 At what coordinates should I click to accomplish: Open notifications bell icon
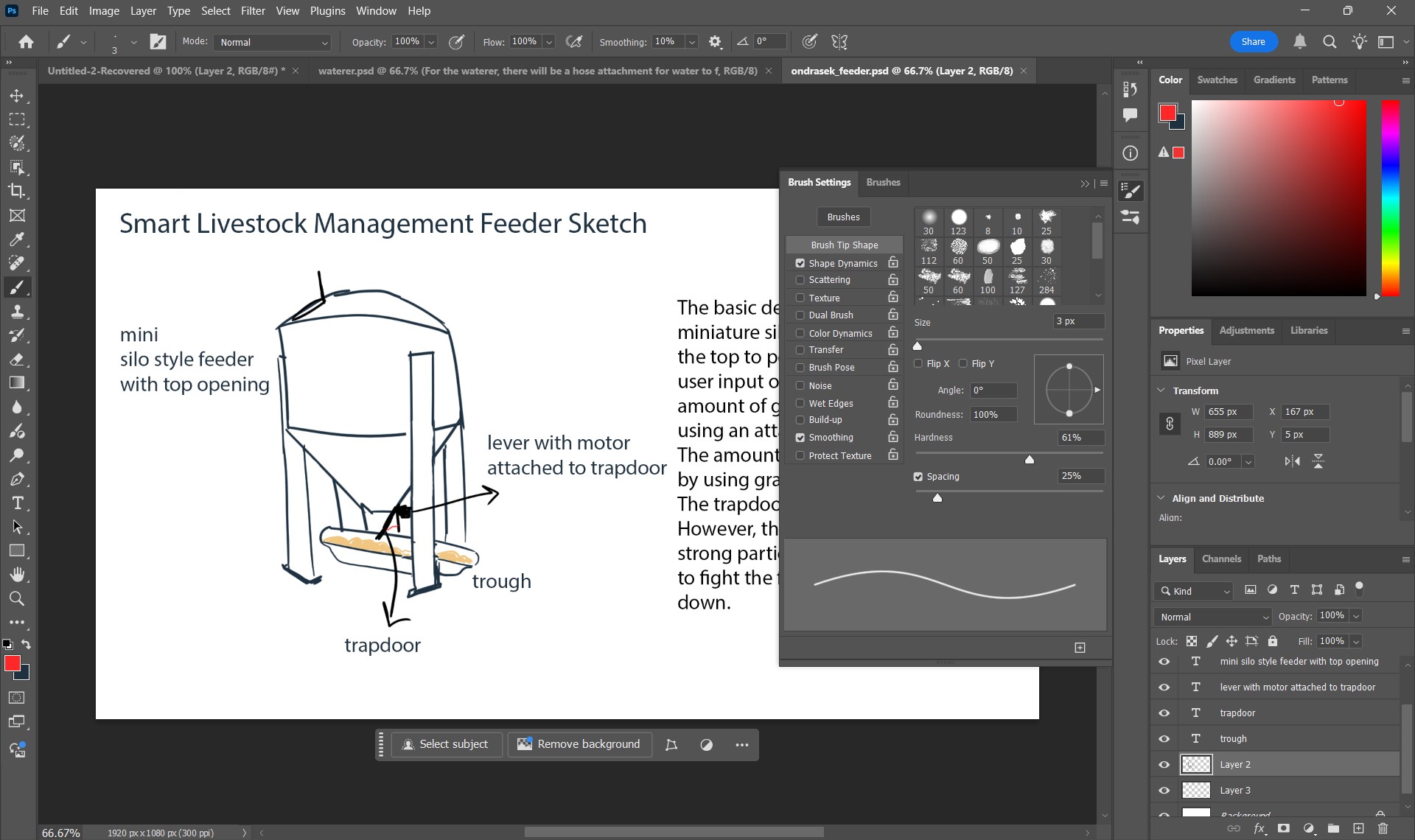(1300, 42)
